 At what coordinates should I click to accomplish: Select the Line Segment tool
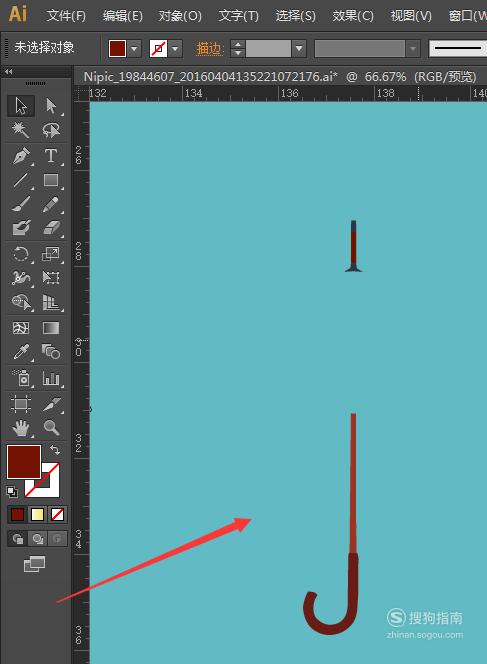[x=21, y=180]
